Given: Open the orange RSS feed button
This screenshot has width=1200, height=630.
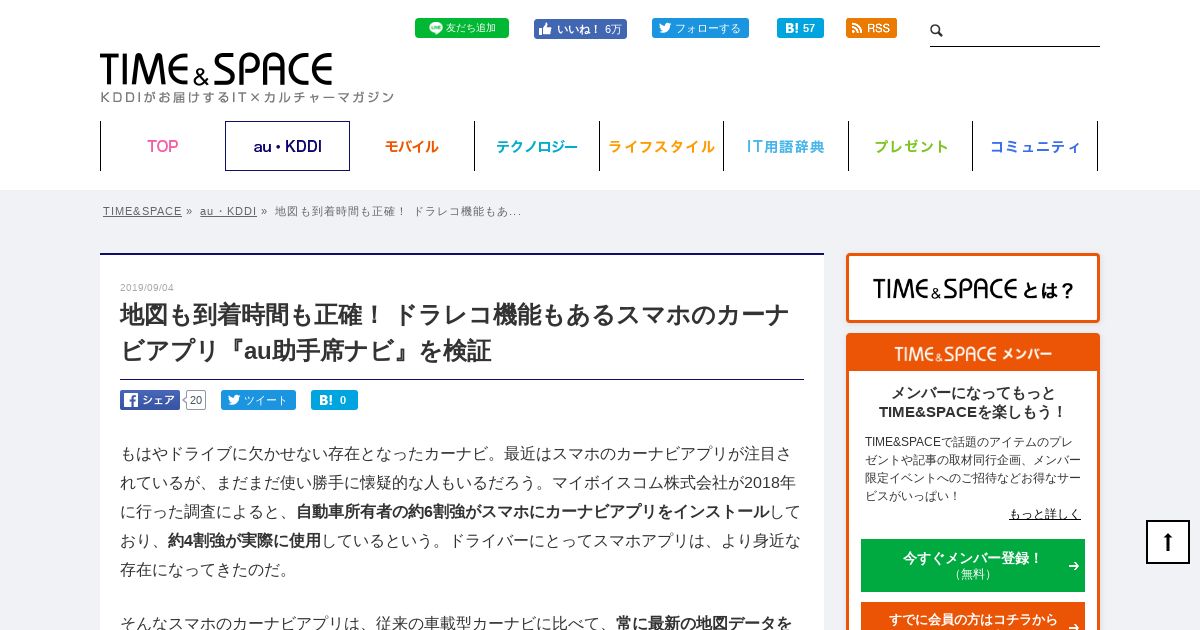Looking at the screenshot, I should [x=871, y=28].
